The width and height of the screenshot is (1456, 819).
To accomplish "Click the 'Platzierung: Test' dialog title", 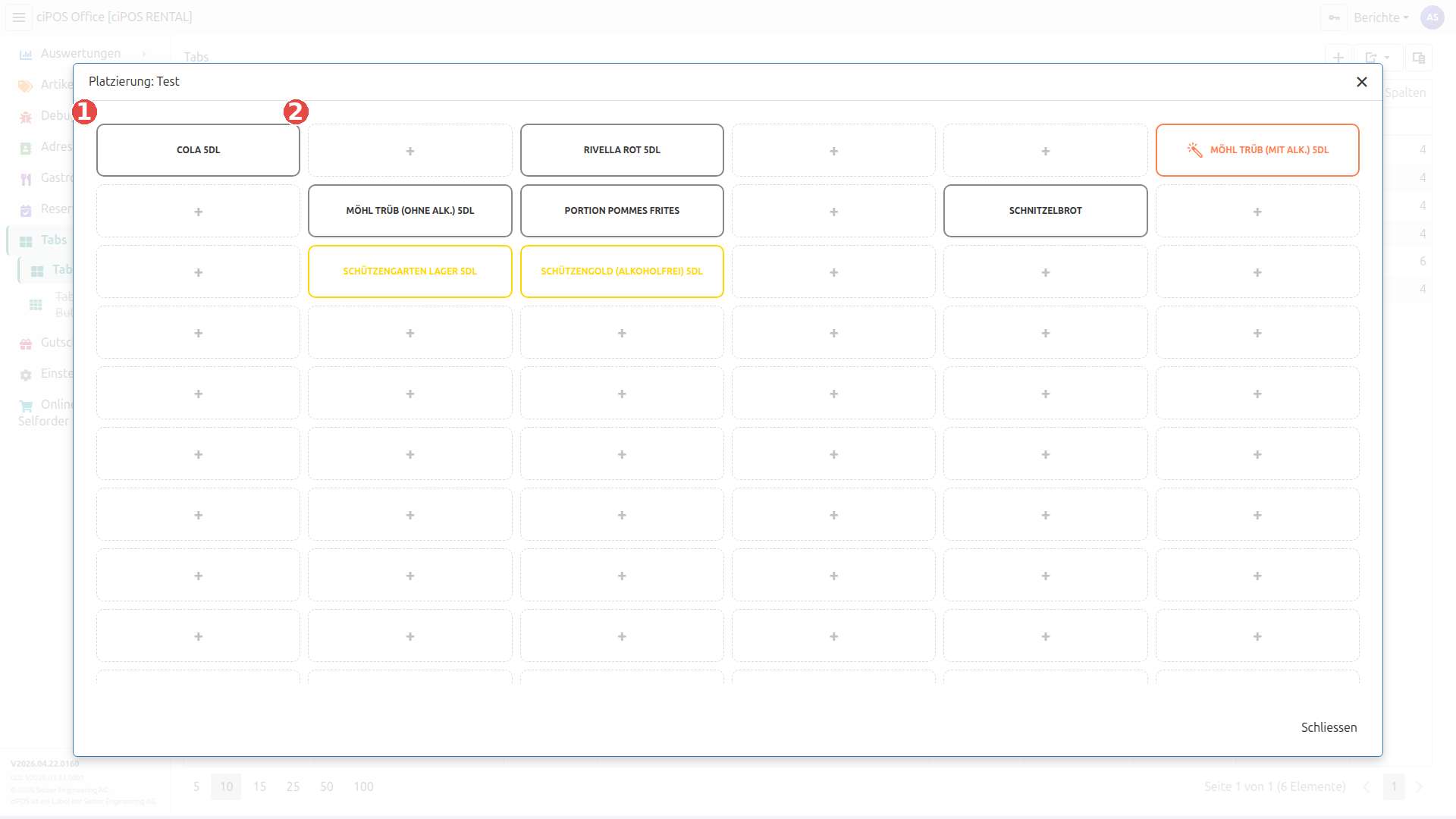I will 134,81.
